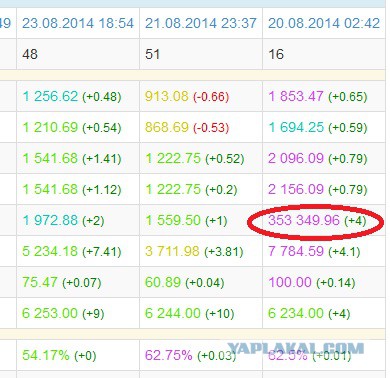Open the 23.08.2014 18:54 column header
Image resolution: width=390 pixels, height=378 pixels.
click(x=78, y=23)
